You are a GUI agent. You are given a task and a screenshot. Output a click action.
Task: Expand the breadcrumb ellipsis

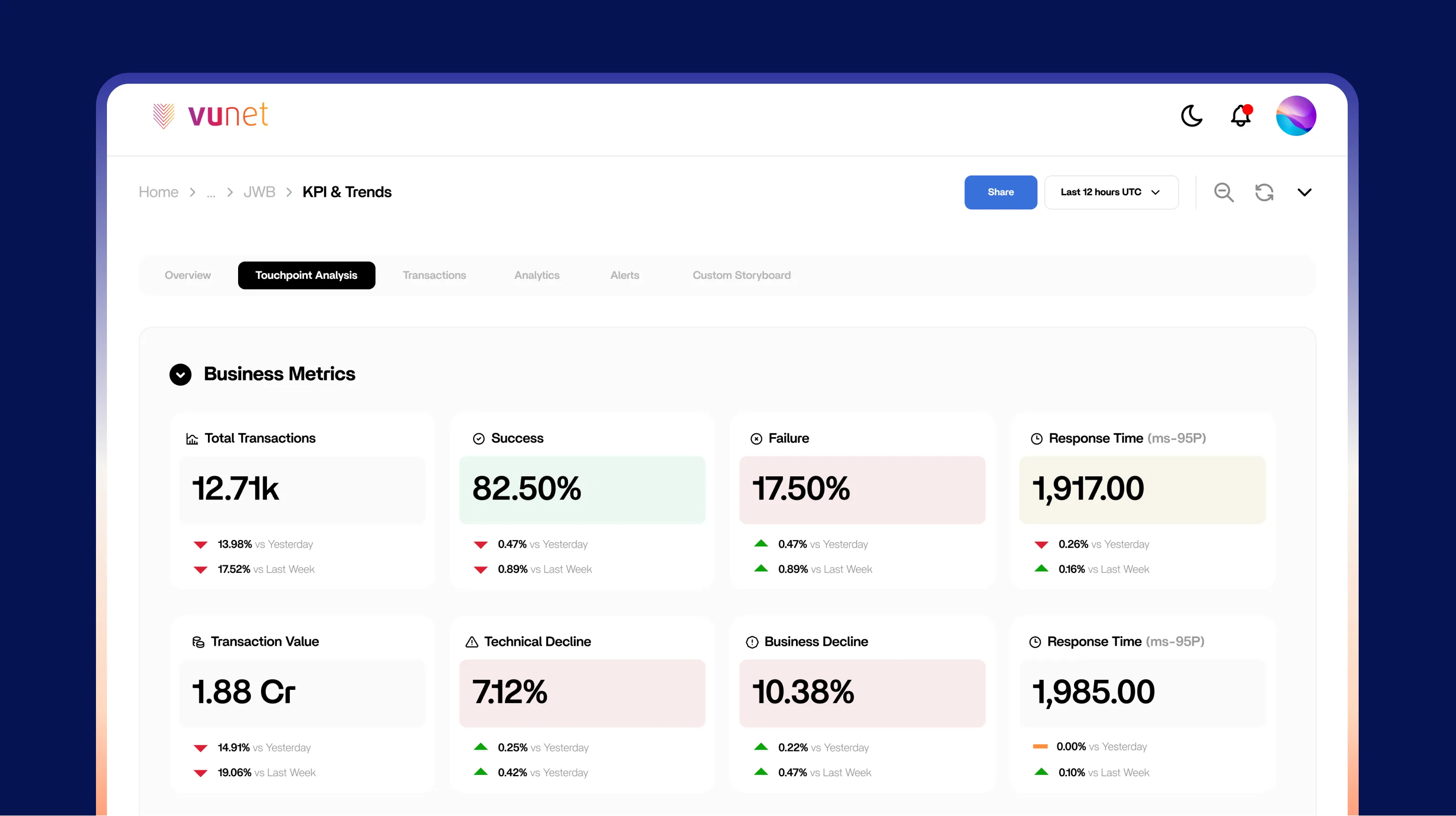211,193
